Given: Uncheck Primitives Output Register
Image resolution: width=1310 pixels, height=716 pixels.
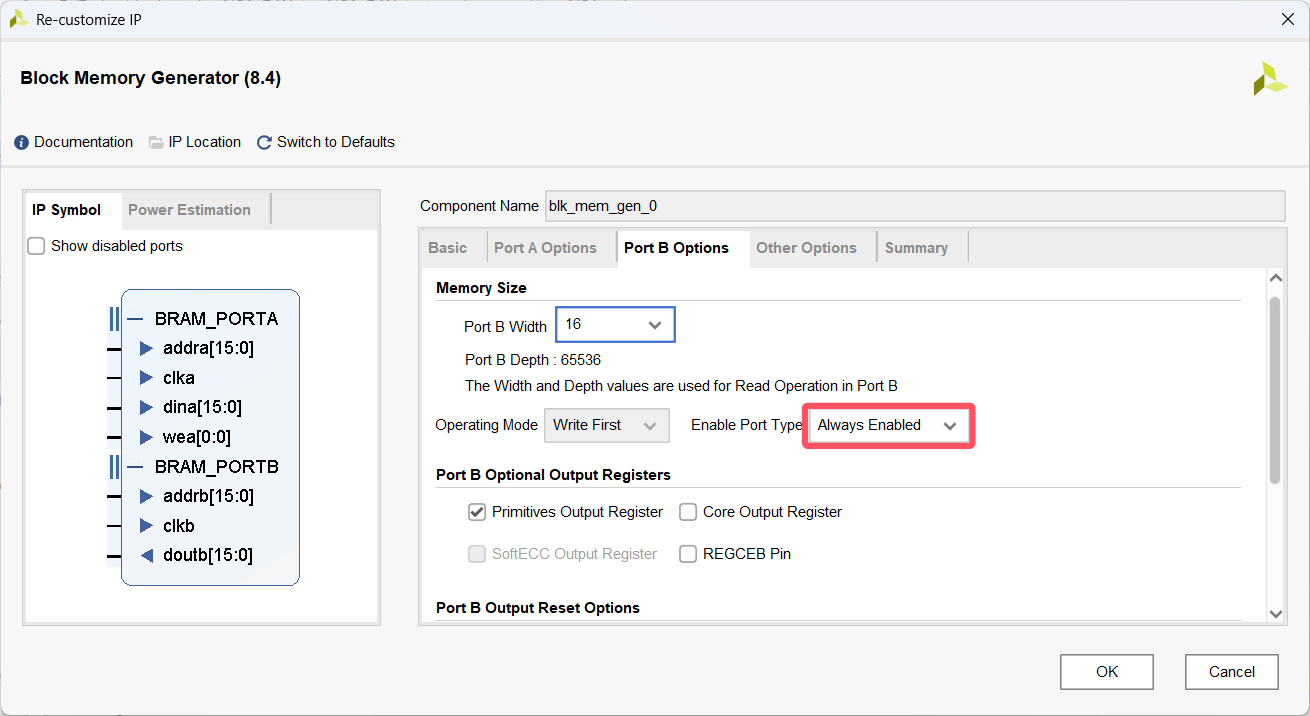Looking at the screenshot, I should pyautogui.click(x=477, y=512).
